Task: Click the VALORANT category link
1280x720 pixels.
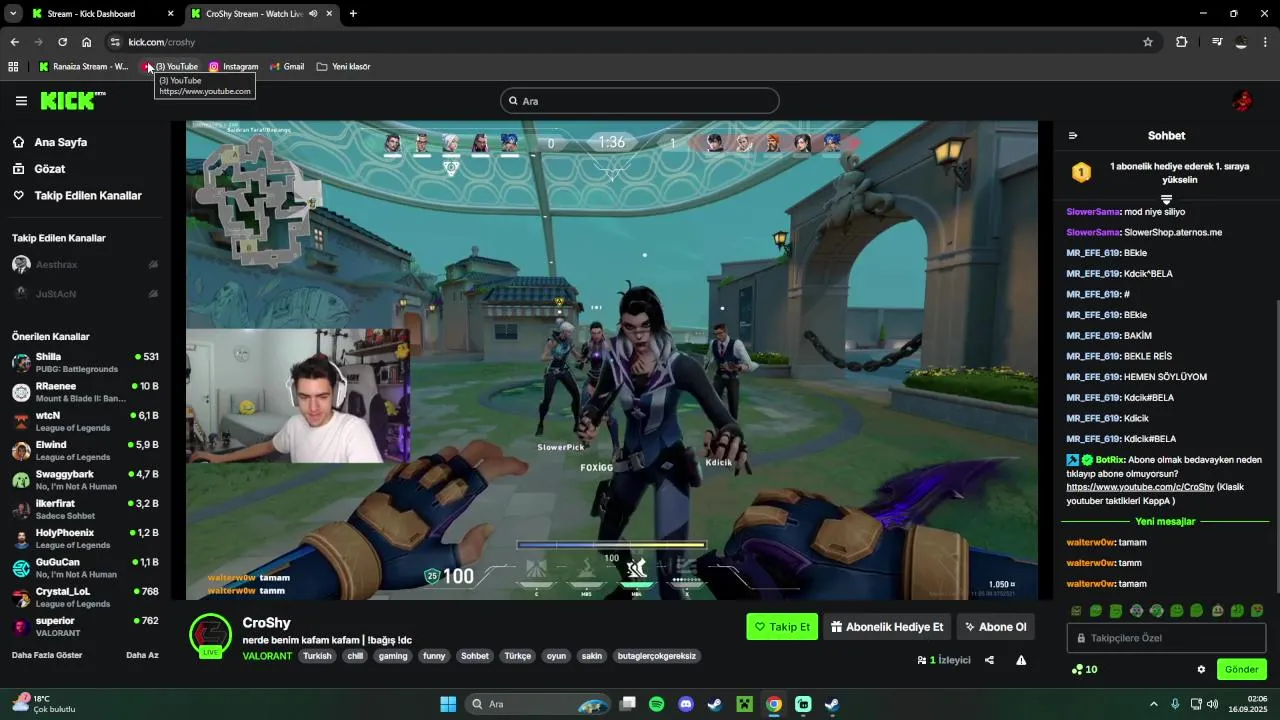Action: (x=267, y=656)
